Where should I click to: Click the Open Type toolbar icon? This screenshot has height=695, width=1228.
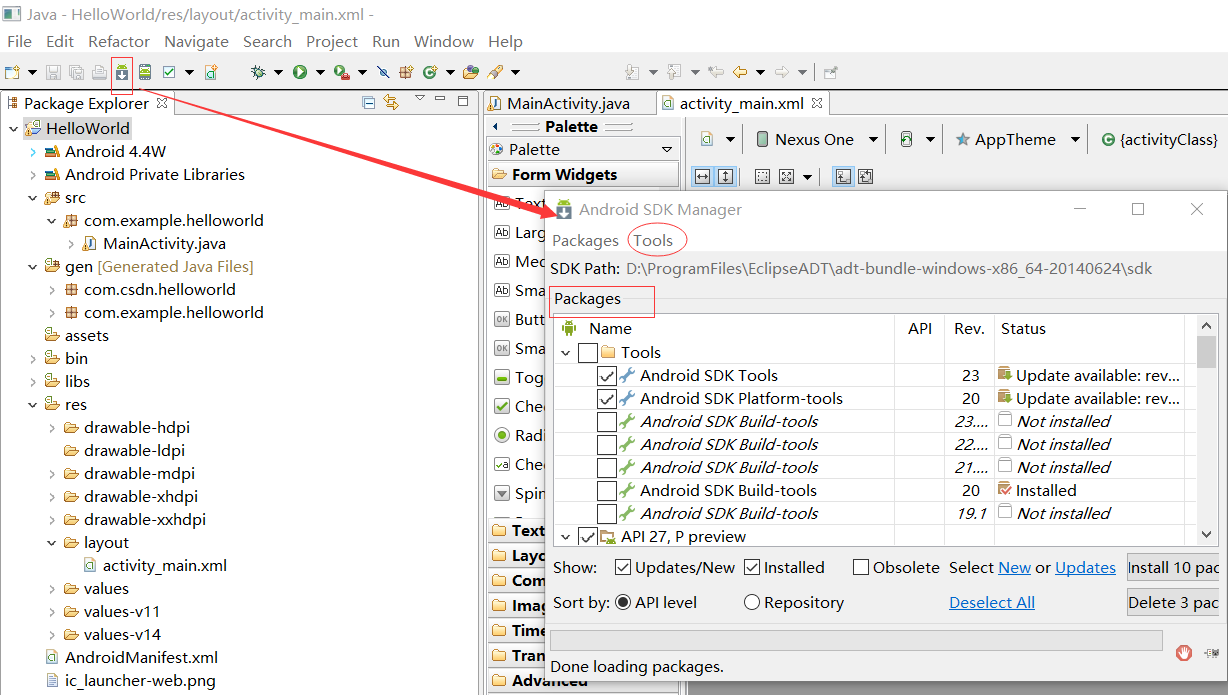click(x=470, y=72)
